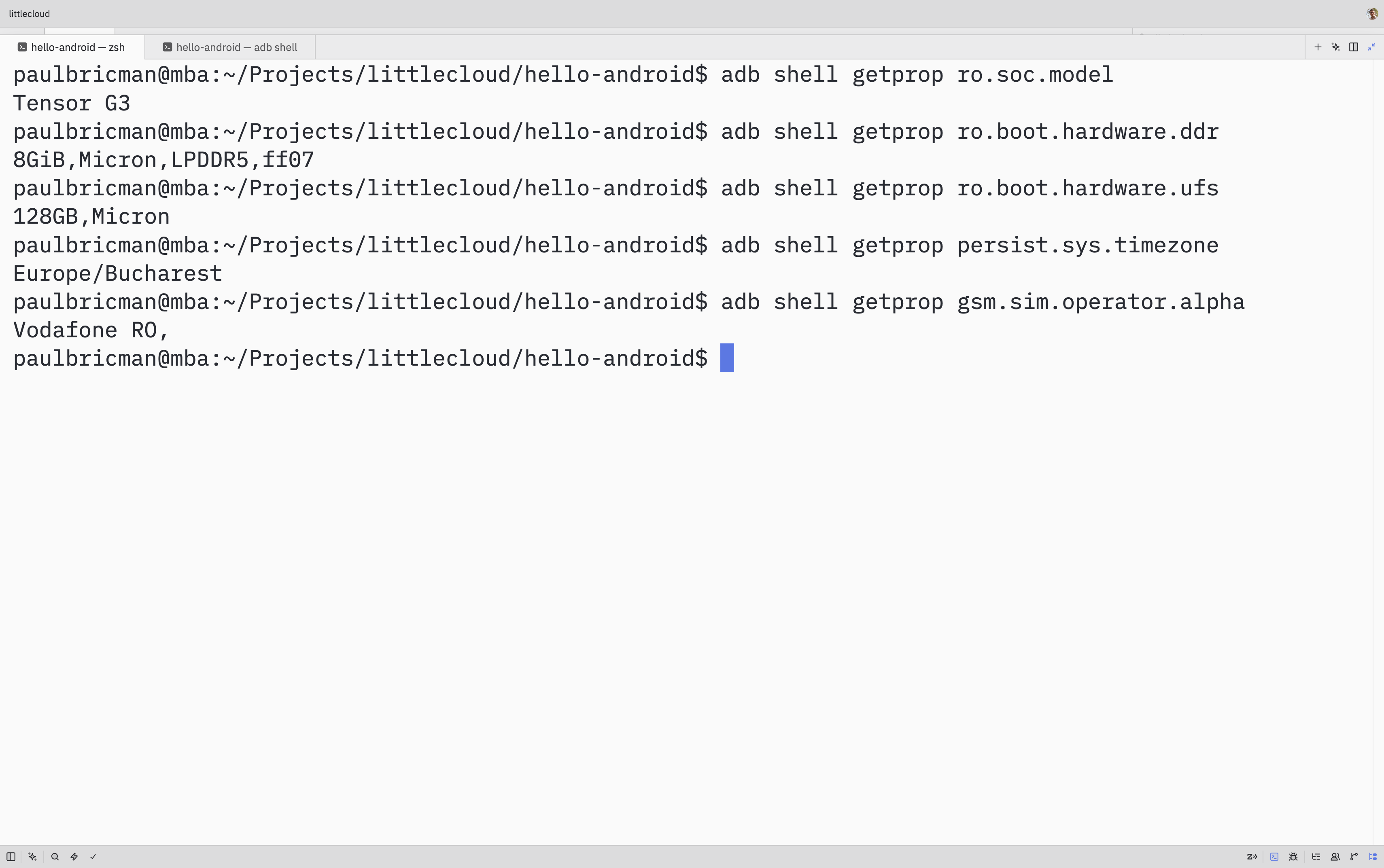1384x868 pixels.
Task: Split the terminal pane
Action: coord(1354,47)
